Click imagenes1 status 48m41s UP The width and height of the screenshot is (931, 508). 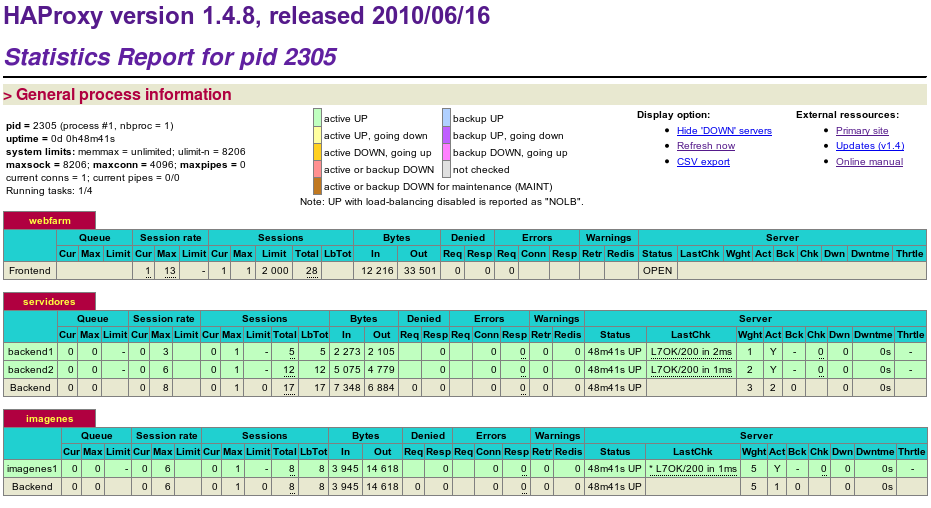[615, 469]
